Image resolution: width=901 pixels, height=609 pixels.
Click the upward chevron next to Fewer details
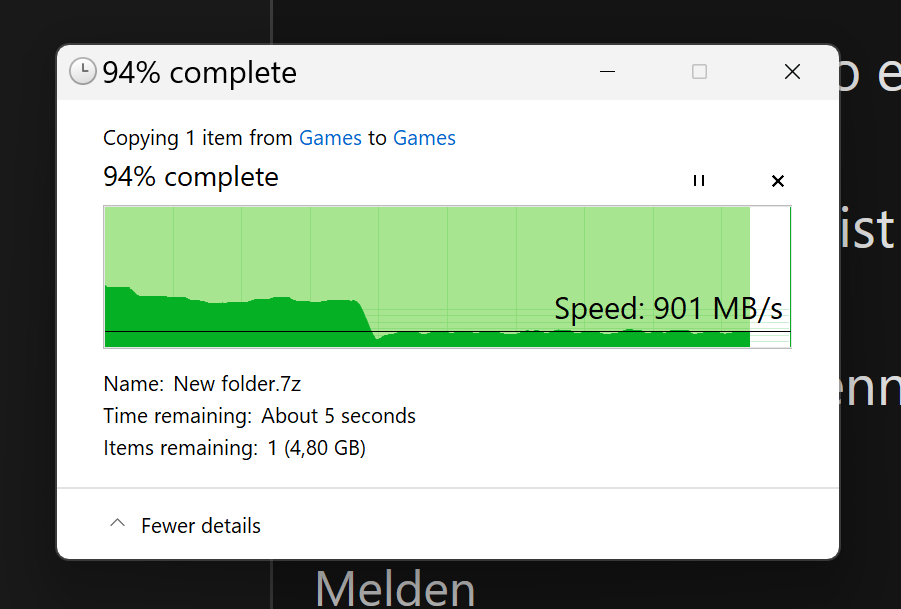(117, 522)
